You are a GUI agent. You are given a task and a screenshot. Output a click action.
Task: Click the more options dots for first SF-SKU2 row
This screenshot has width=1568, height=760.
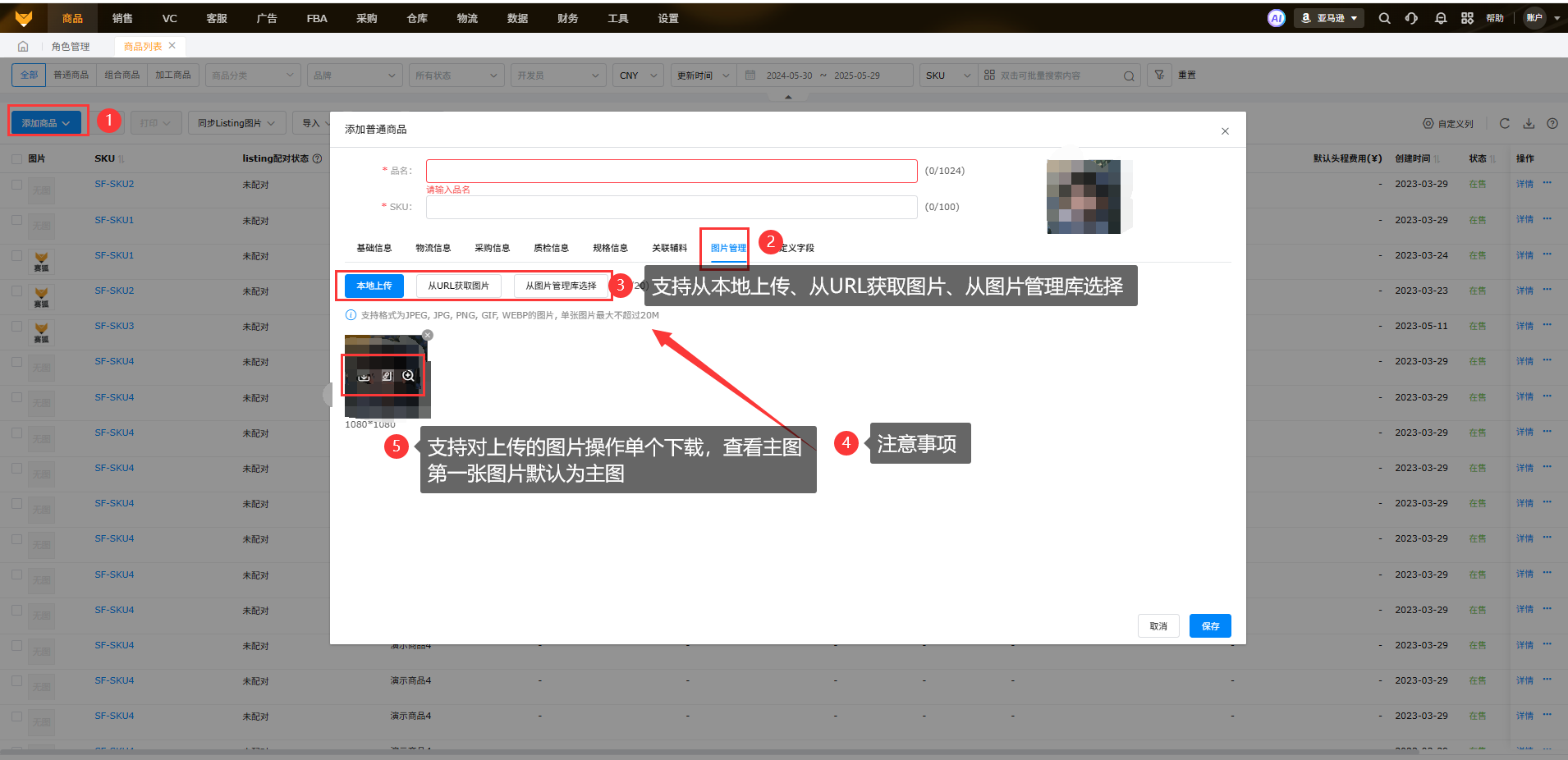tap(1547, 183)
